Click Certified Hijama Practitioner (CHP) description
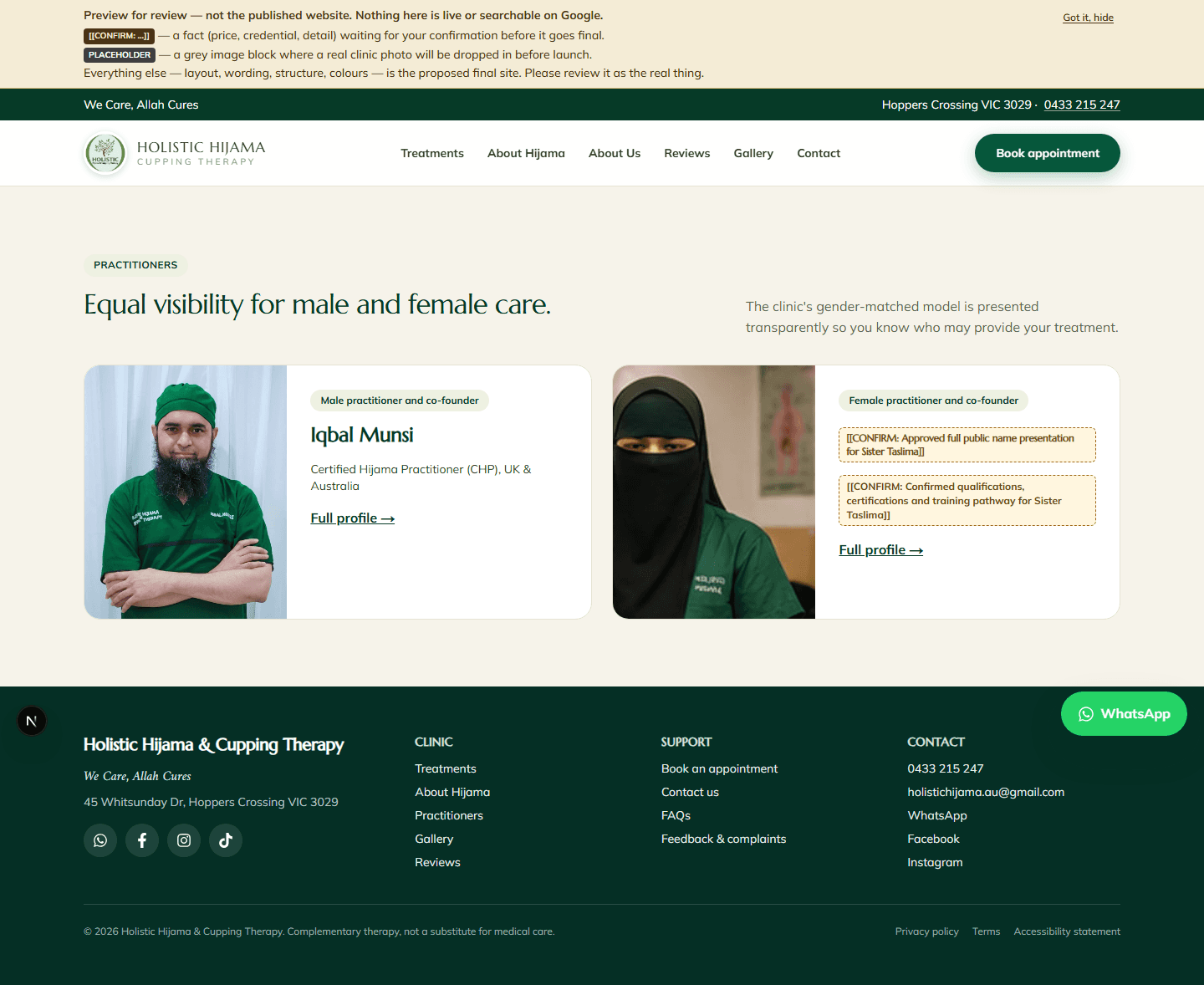The image size is (1204, 985). pos(421,477)
